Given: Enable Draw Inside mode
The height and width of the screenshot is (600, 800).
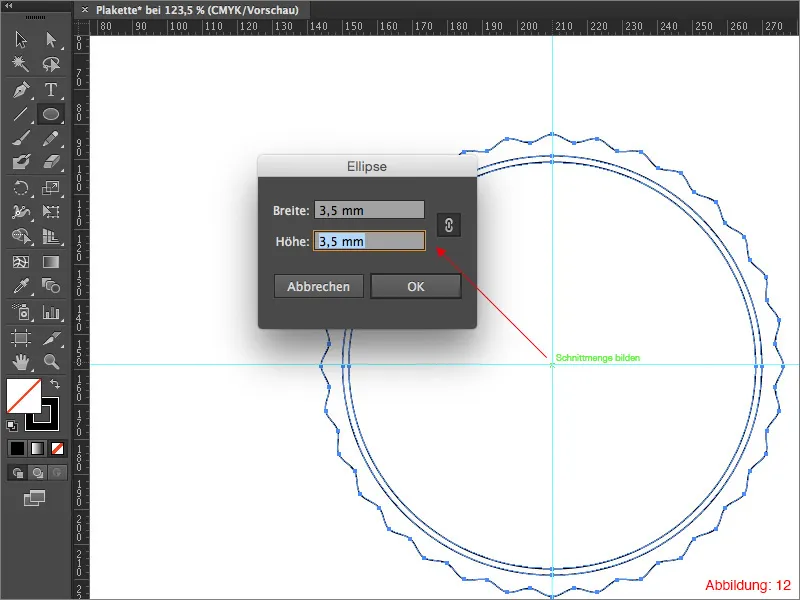Looking at the screenshot, I should pos(57,473).
